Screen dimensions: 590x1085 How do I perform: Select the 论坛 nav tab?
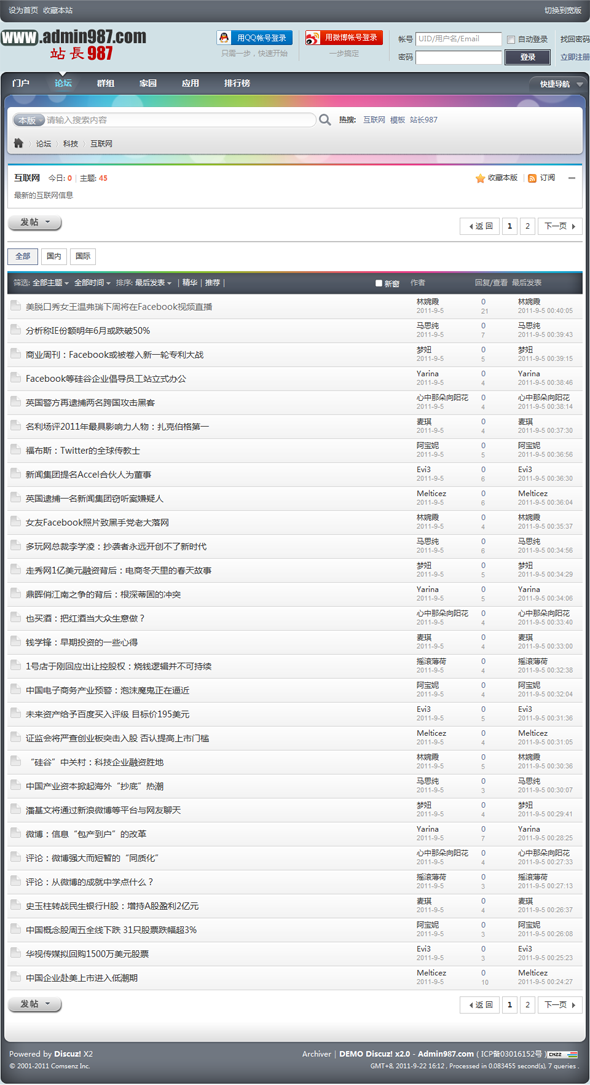coord(64,84)
